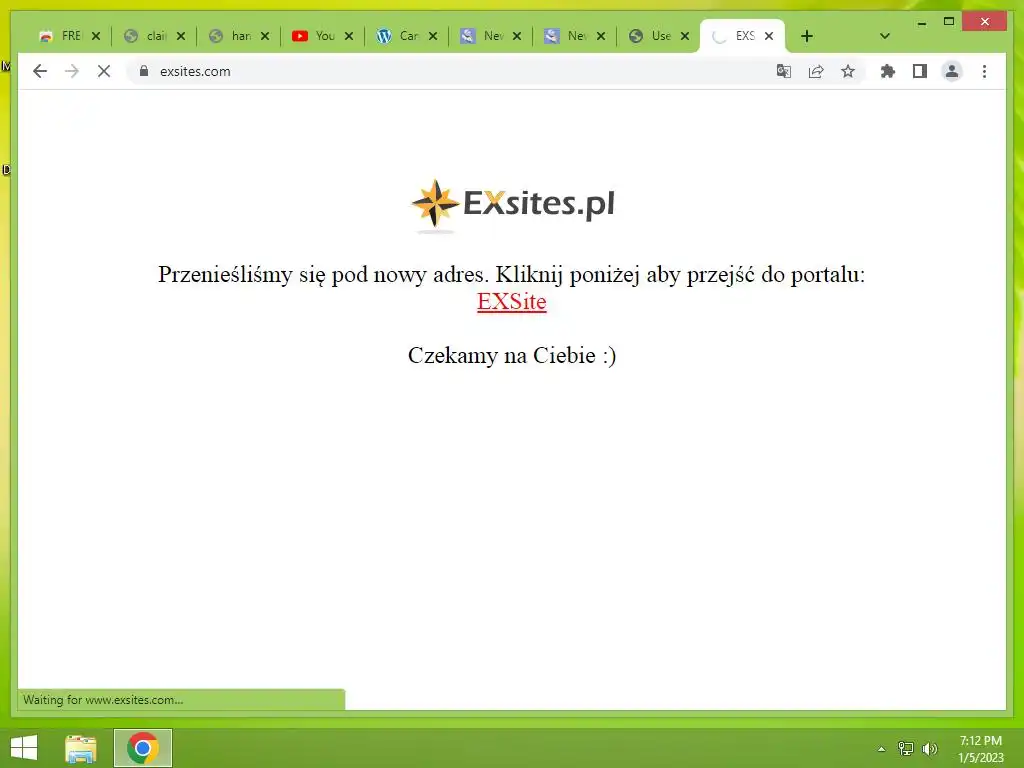Follow the red EXSite link

click(511, 302)
